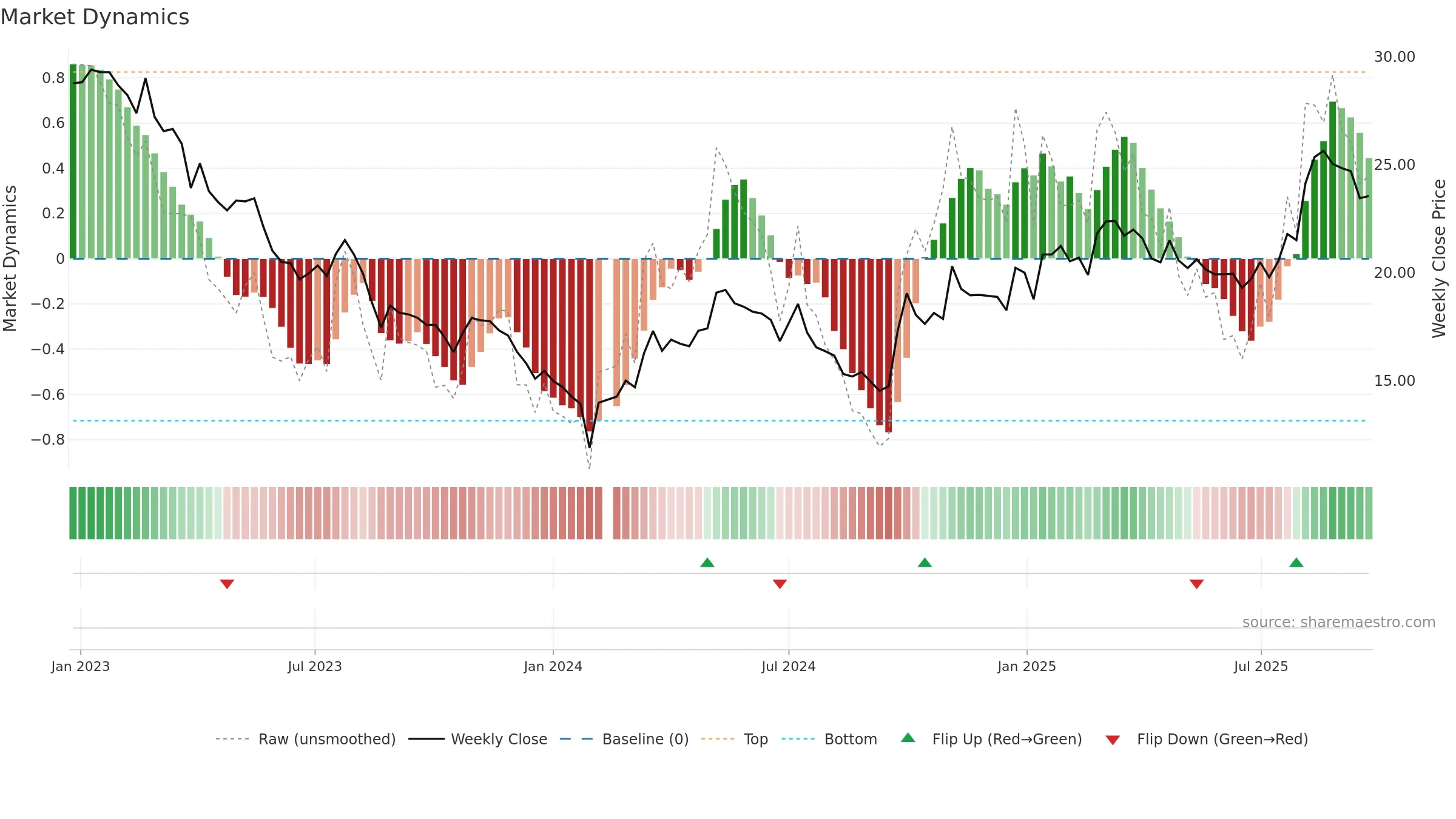Toggle Bottom legend entry
The width and height of the screenshot is (1456, 819).
point(829,739)
